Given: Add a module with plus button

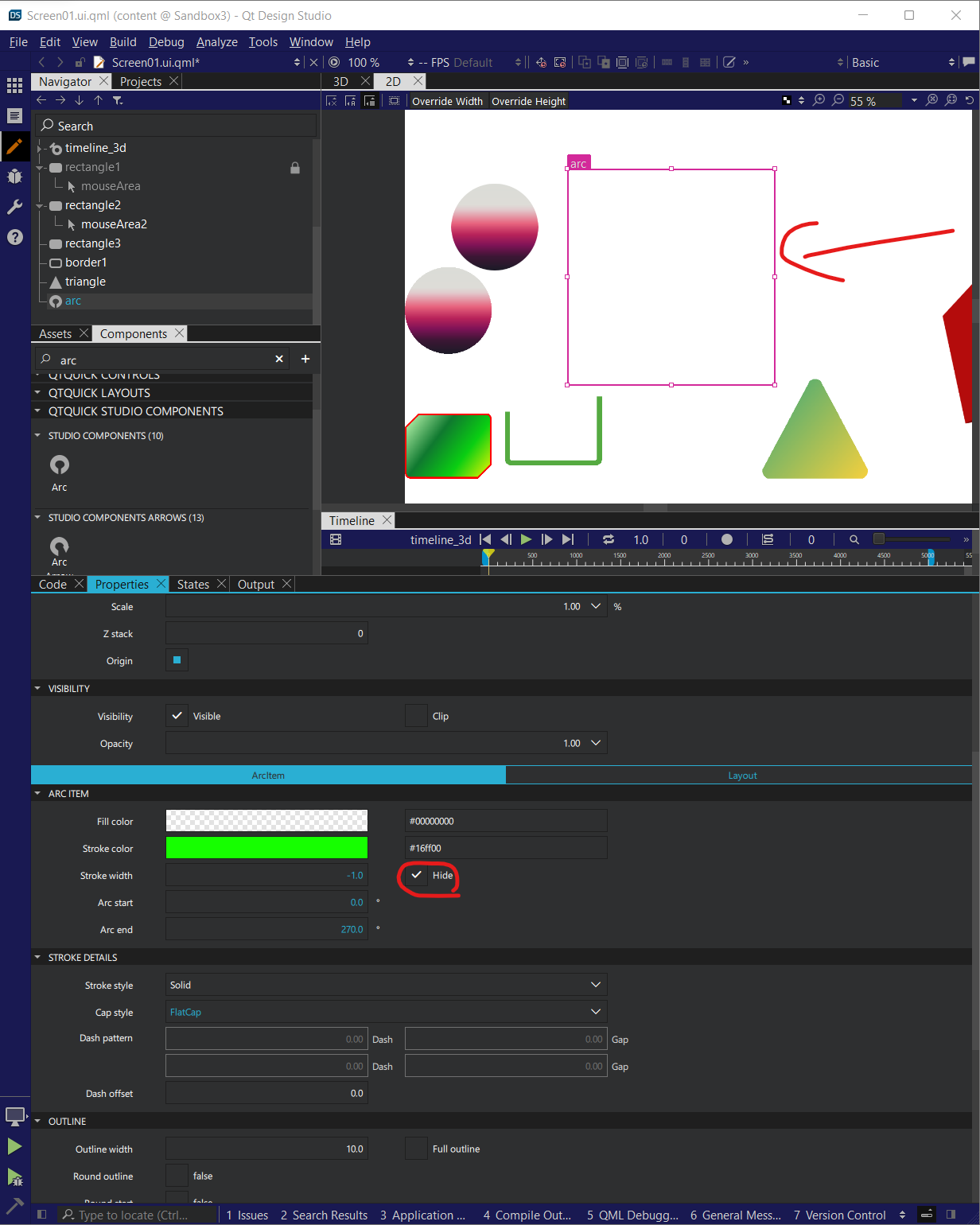Looking at the screenshot, I should click(305, 360).
